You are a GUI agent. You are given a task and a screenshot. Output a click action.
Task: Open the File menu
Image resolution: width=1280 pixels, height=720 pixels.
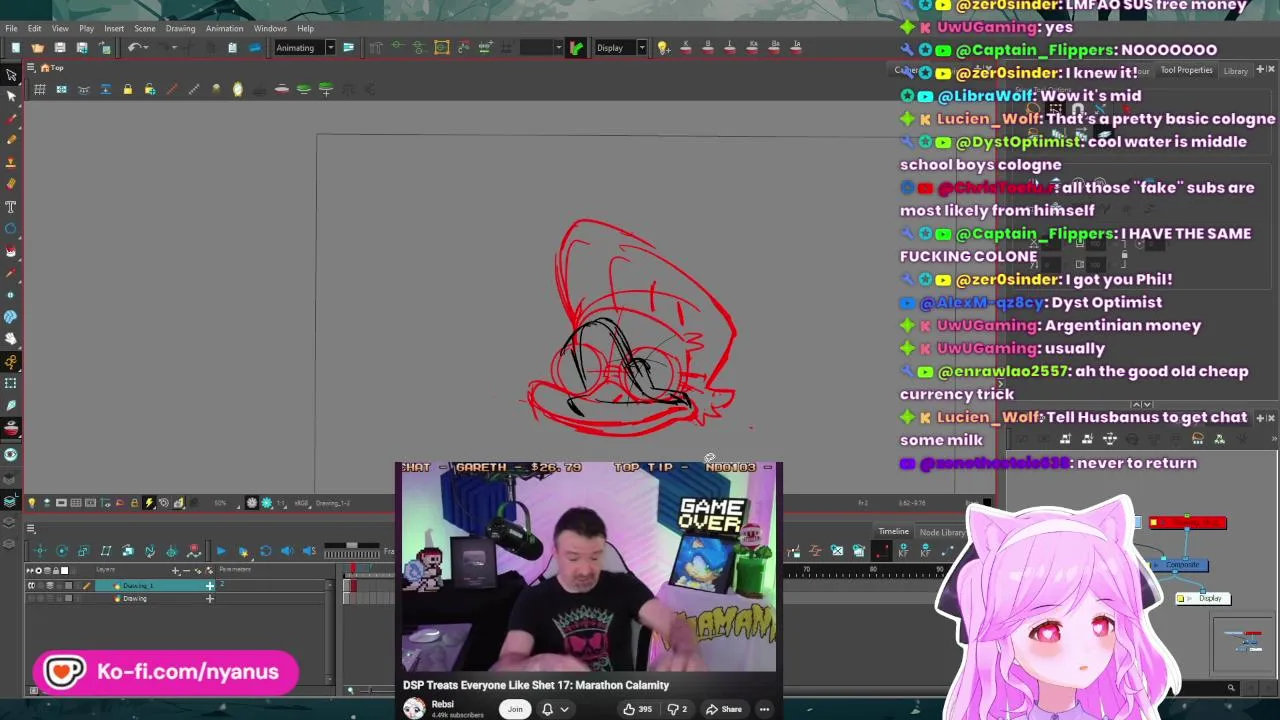tap(11, 28)
